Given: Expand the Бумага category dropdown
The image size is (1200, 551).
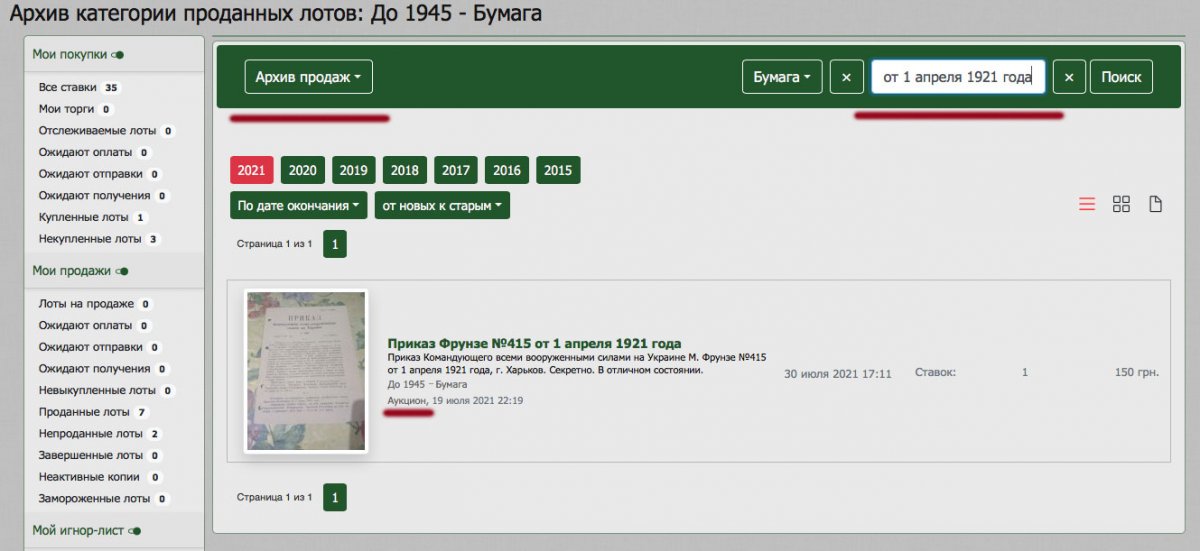Looking at the screenshot, I should [x=781, y=77].
